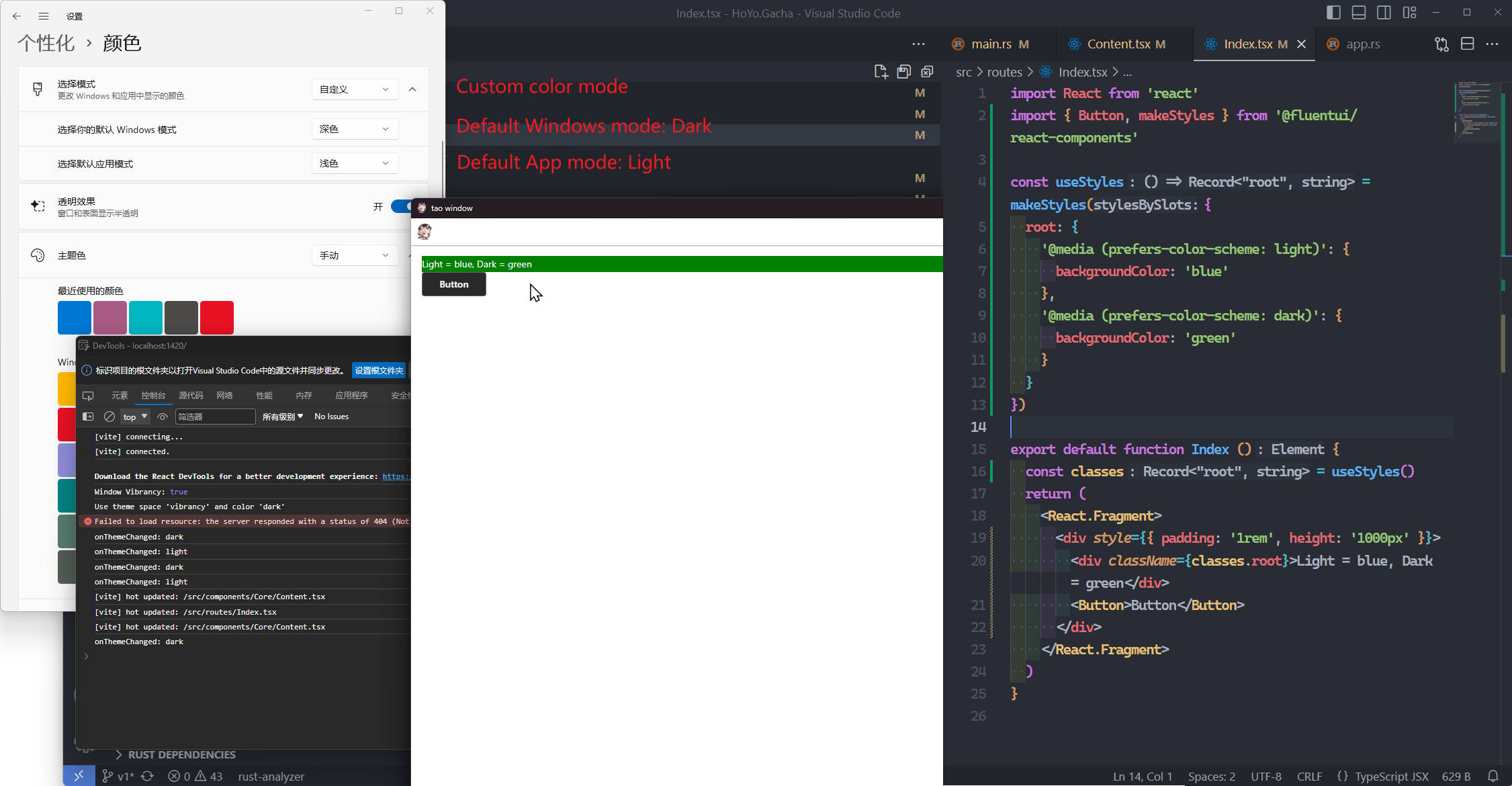Click the Close All Editors icon
The width and height of the screenshot is (1512, 786).
(x=928, y=71)
